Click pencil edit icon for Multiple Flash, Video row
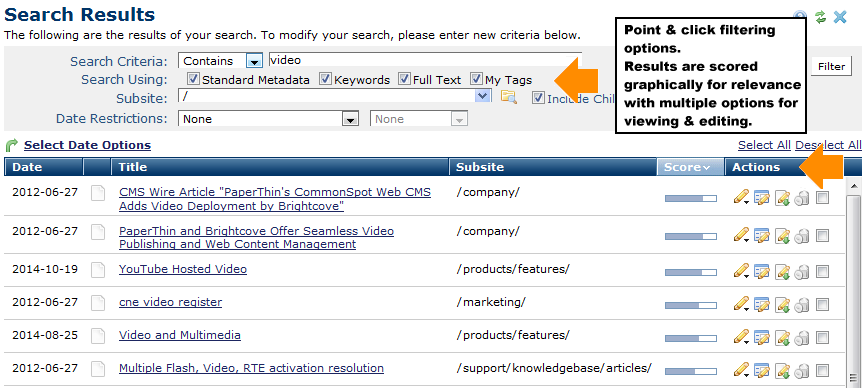 coord(741,370)
